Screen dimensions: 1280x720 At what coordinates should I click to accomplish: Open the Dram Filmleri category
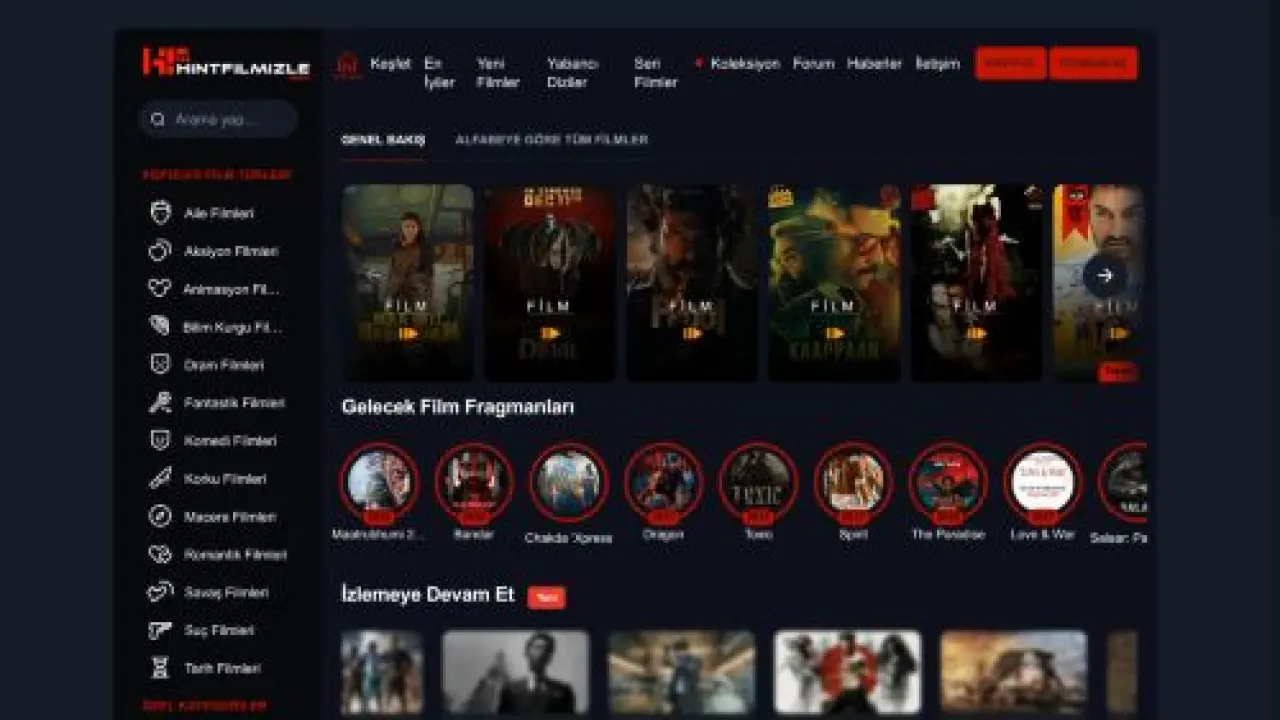tap(224, 365)
